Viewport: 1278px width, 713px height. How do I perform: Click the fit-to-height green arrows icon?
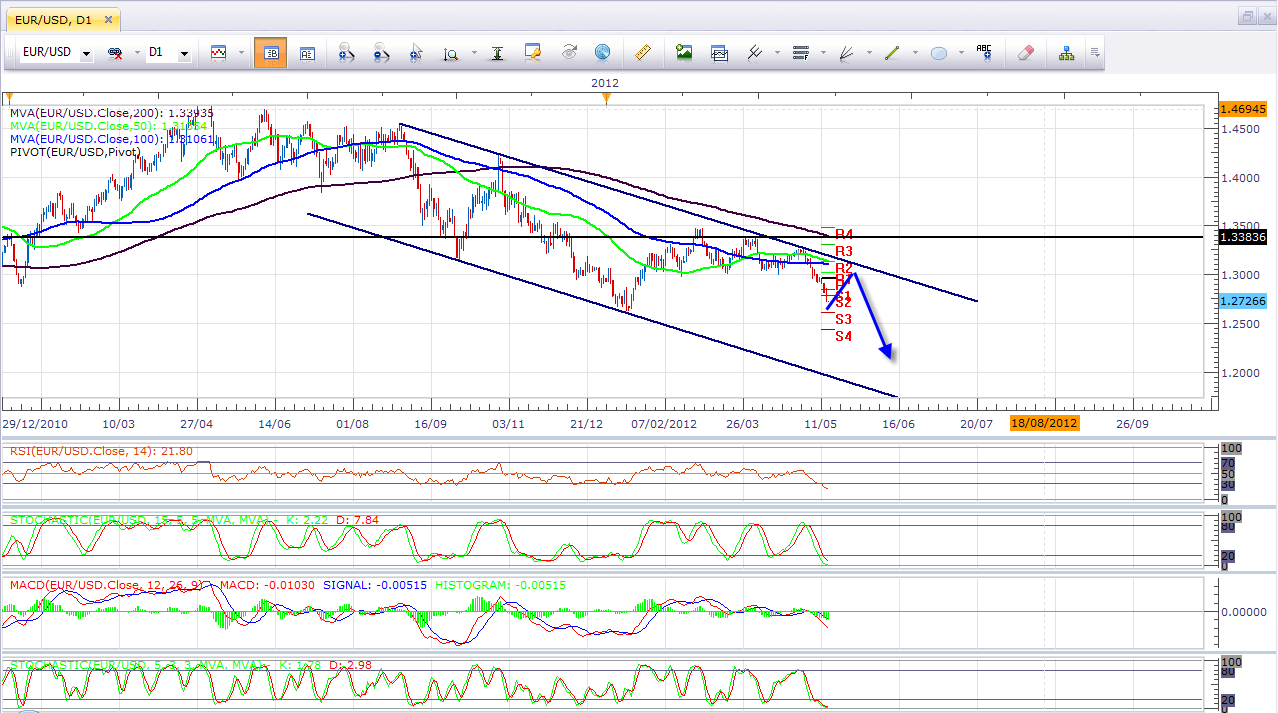(497, 53)
